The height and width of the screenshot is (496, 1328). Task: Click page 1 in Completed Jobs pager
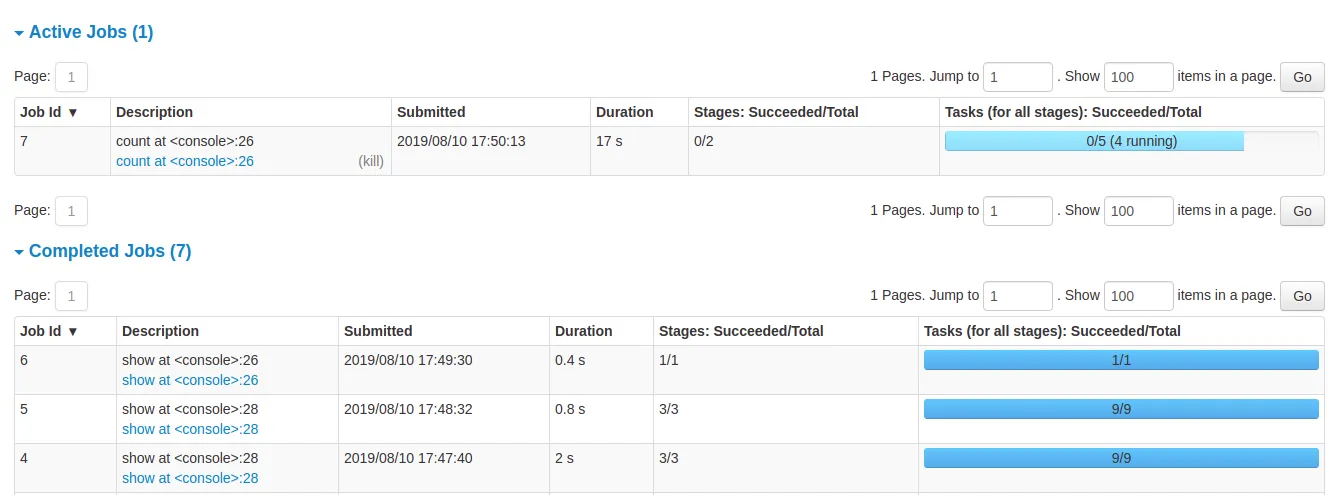[x=71, y=296]
